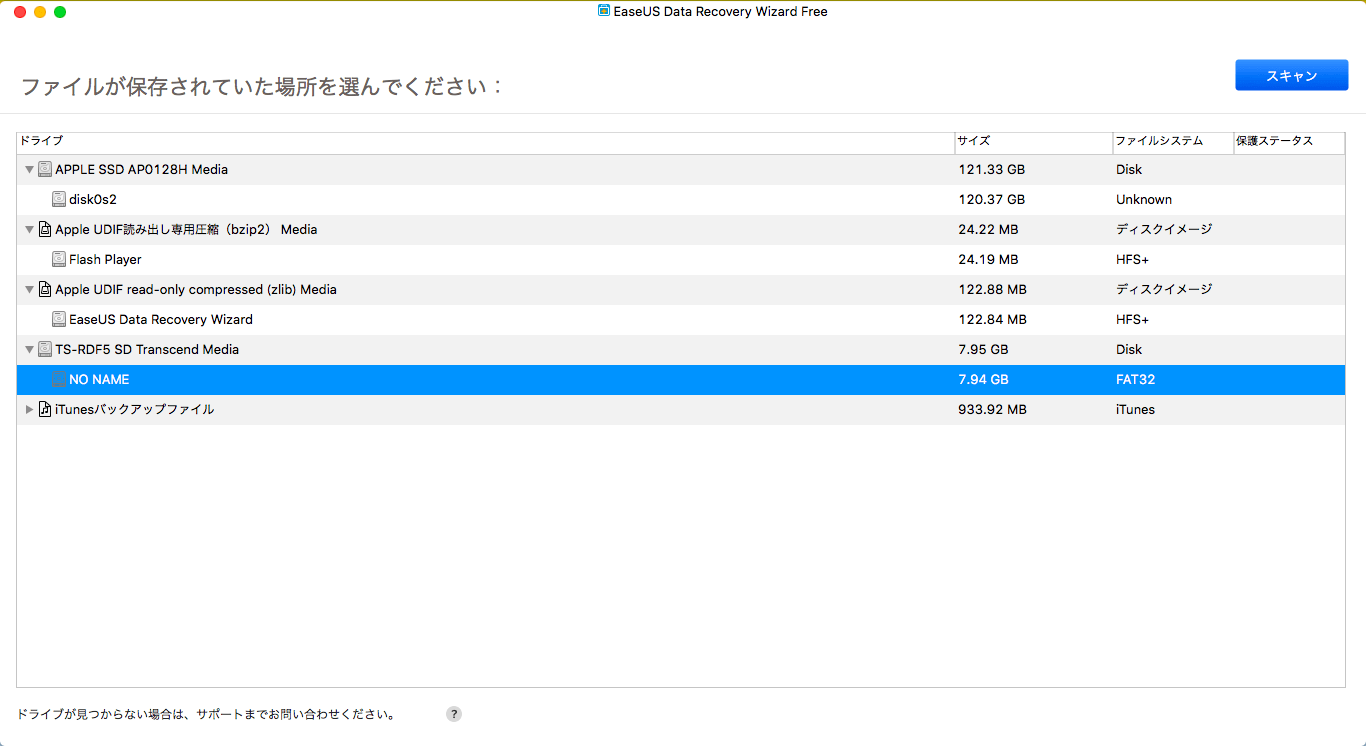Screen dimensions: 1366x746
Task: Select the disk0s2 volume row
Action: pos(500,200)
